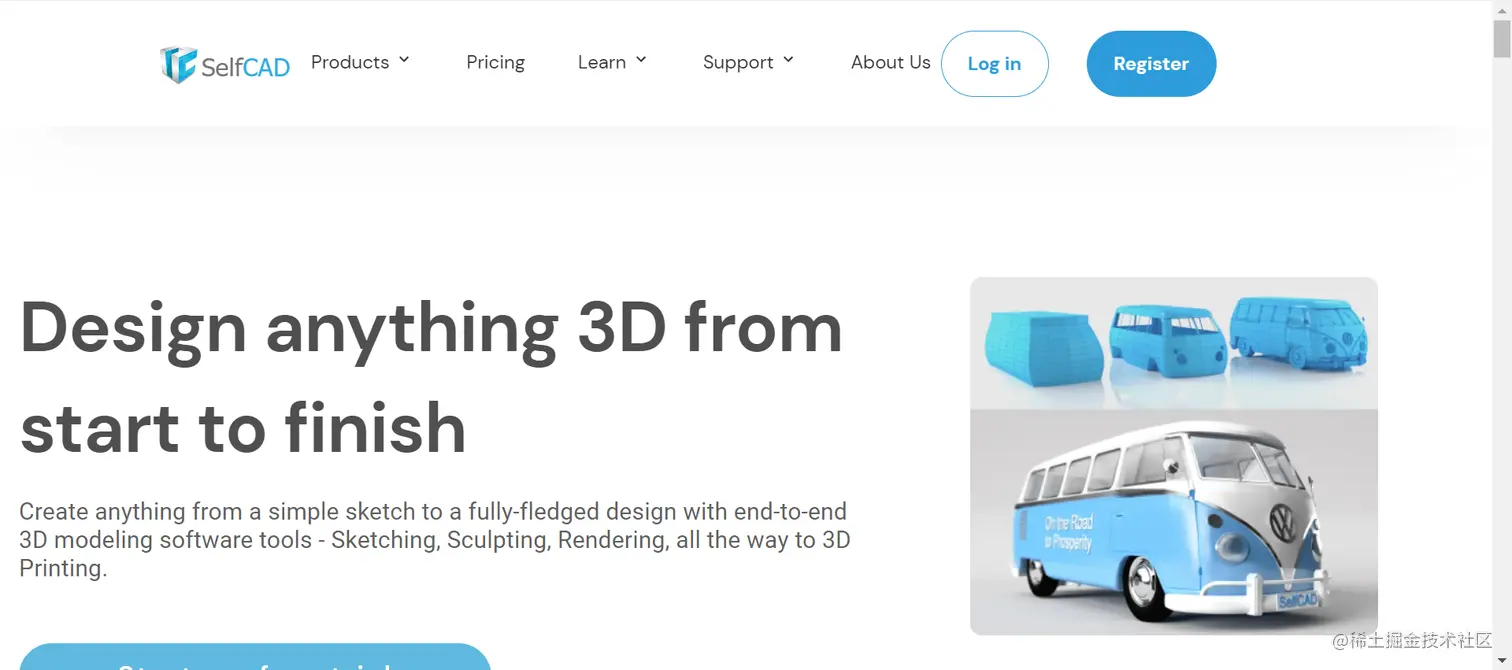
Task: Click the blue Register button
Action: point(1151,64)
